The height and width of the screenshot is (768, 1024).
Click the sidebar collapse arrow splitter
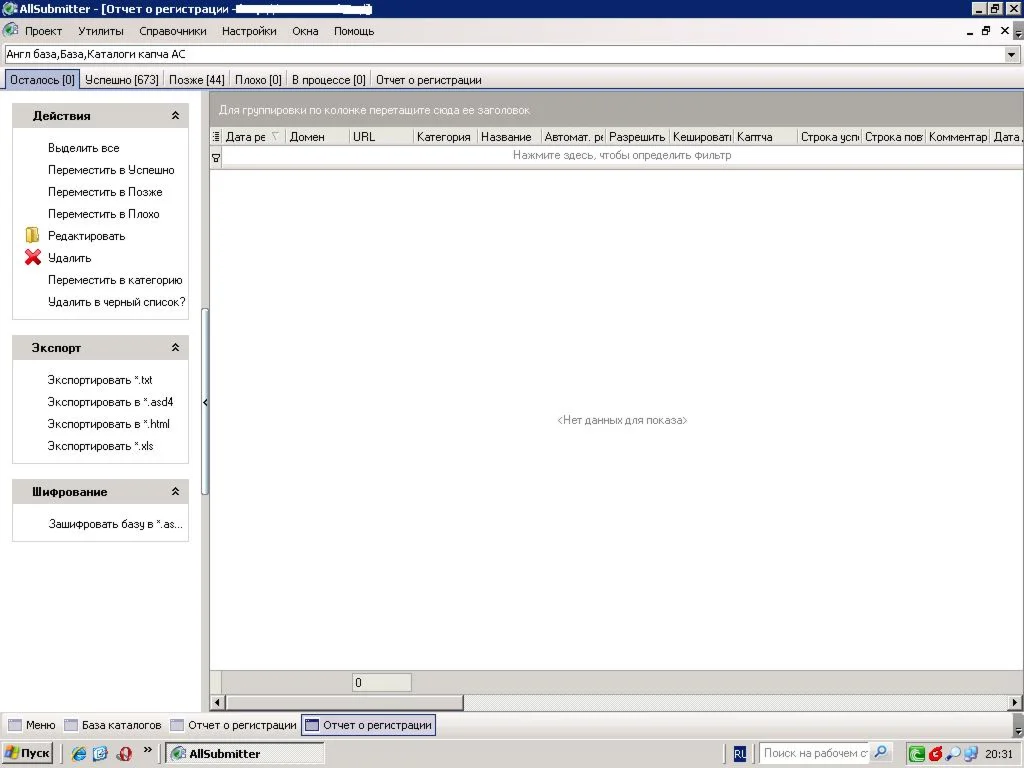[x=205, y=402]
